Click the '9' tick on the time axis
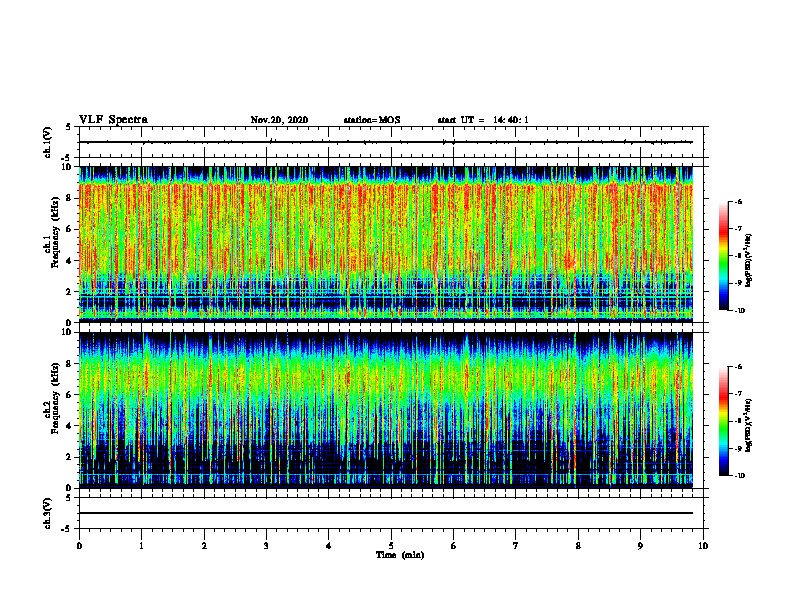 pyautogui.click(x=640, y=546)
